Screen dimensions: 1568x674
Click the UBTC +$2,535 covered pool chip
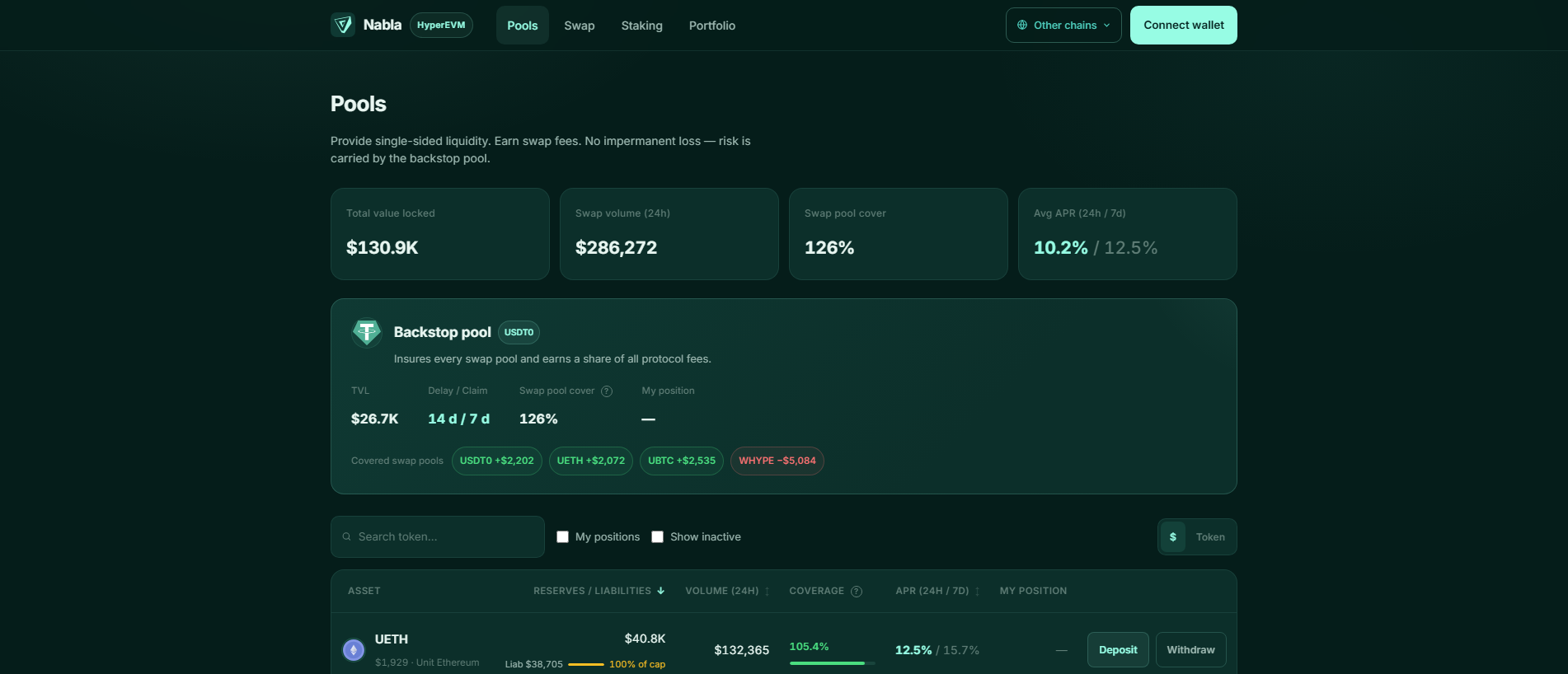682,461
